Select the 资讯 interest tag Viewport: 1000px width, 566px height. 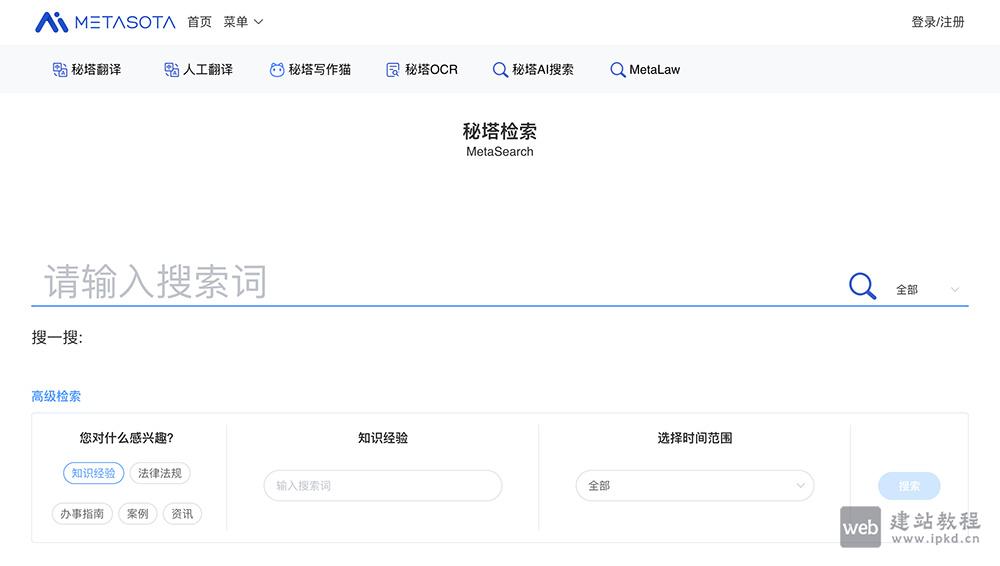point(182,514)
